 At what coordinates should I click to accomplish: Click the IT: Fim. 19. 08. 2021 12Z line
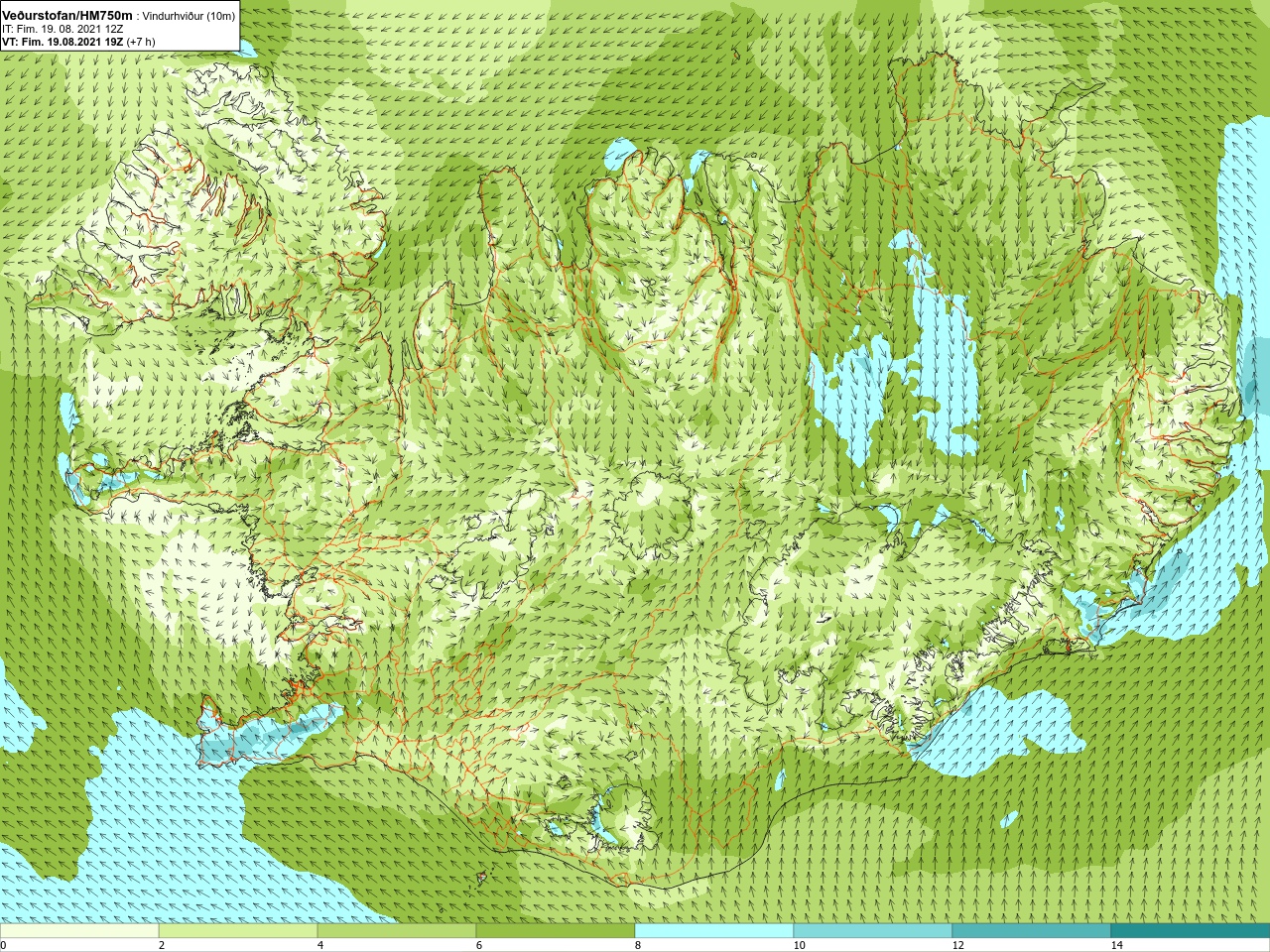[x=63, y=30]
